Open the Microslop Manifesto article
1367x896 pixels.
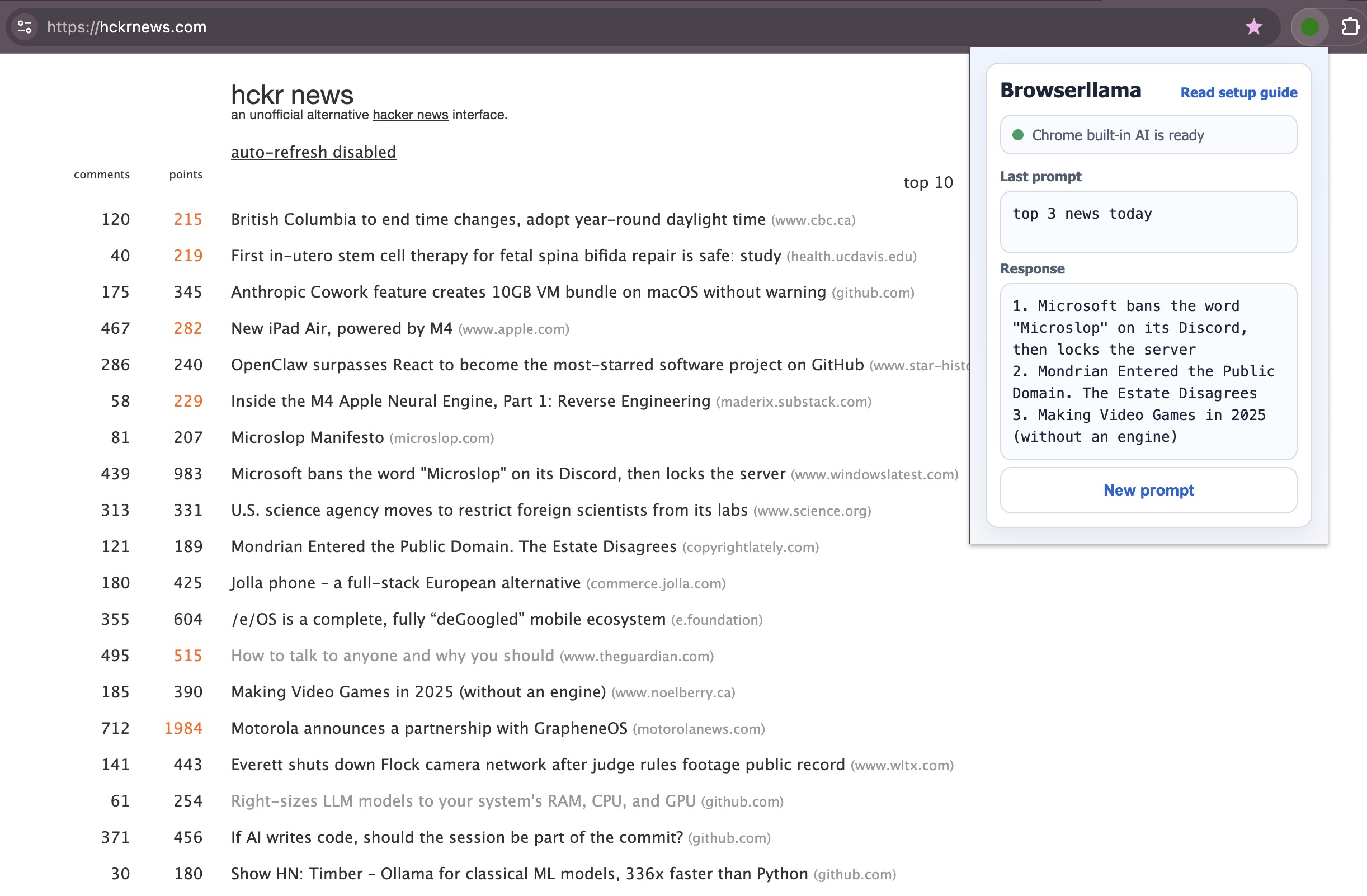(306, 437)
